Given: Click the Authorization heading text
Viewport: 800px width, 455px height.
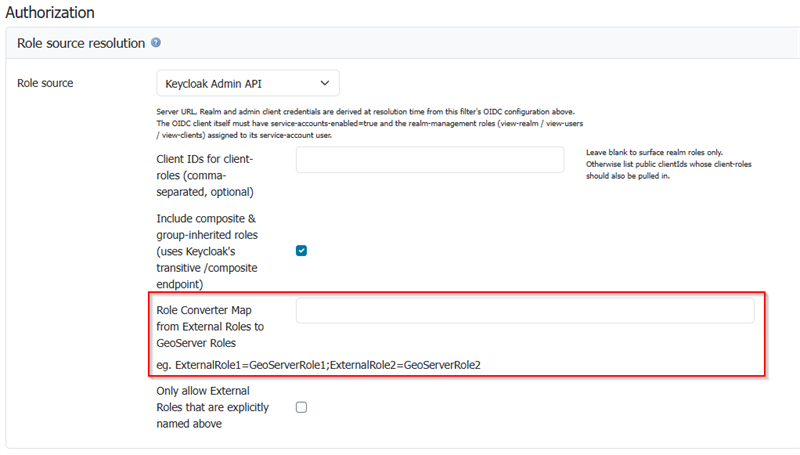Looking at the screenshot, I should tap(50, 12).
